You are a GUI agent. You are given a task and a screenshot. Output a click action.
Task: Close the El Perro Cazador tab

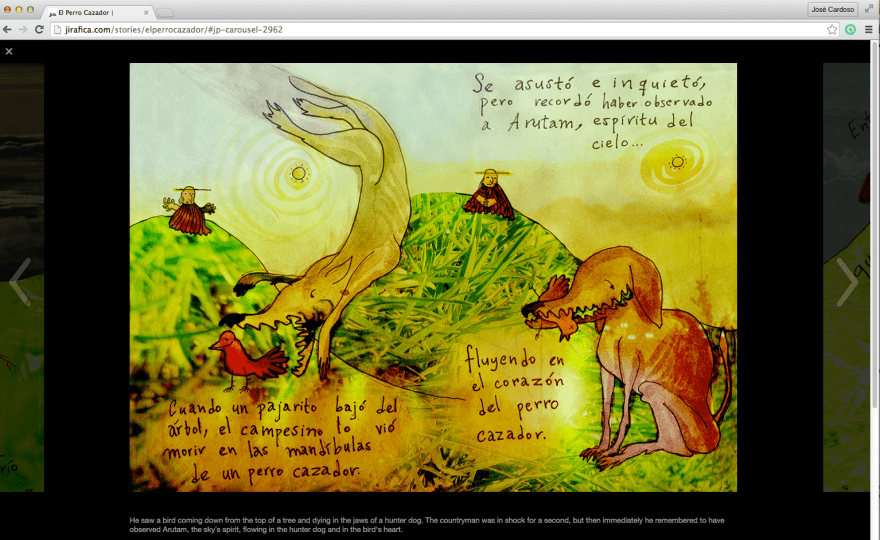(146, 12)
